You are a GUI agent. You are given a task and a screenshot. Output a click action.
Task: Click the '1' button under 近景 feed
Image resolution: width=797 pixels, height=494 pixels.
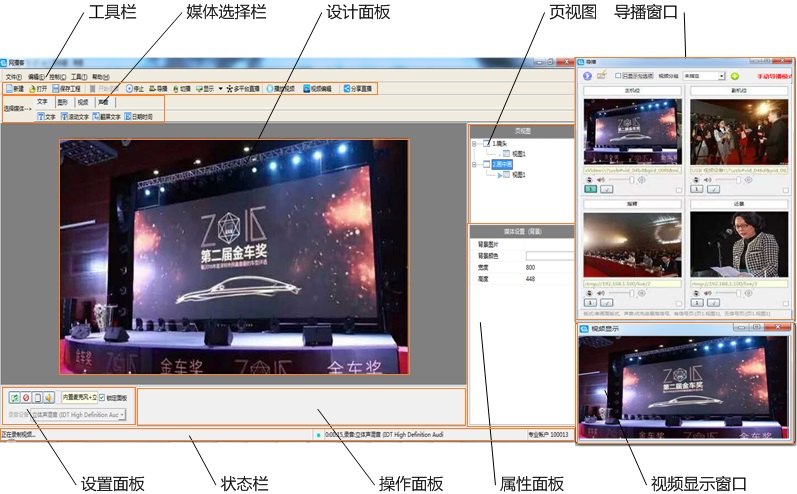697,302
